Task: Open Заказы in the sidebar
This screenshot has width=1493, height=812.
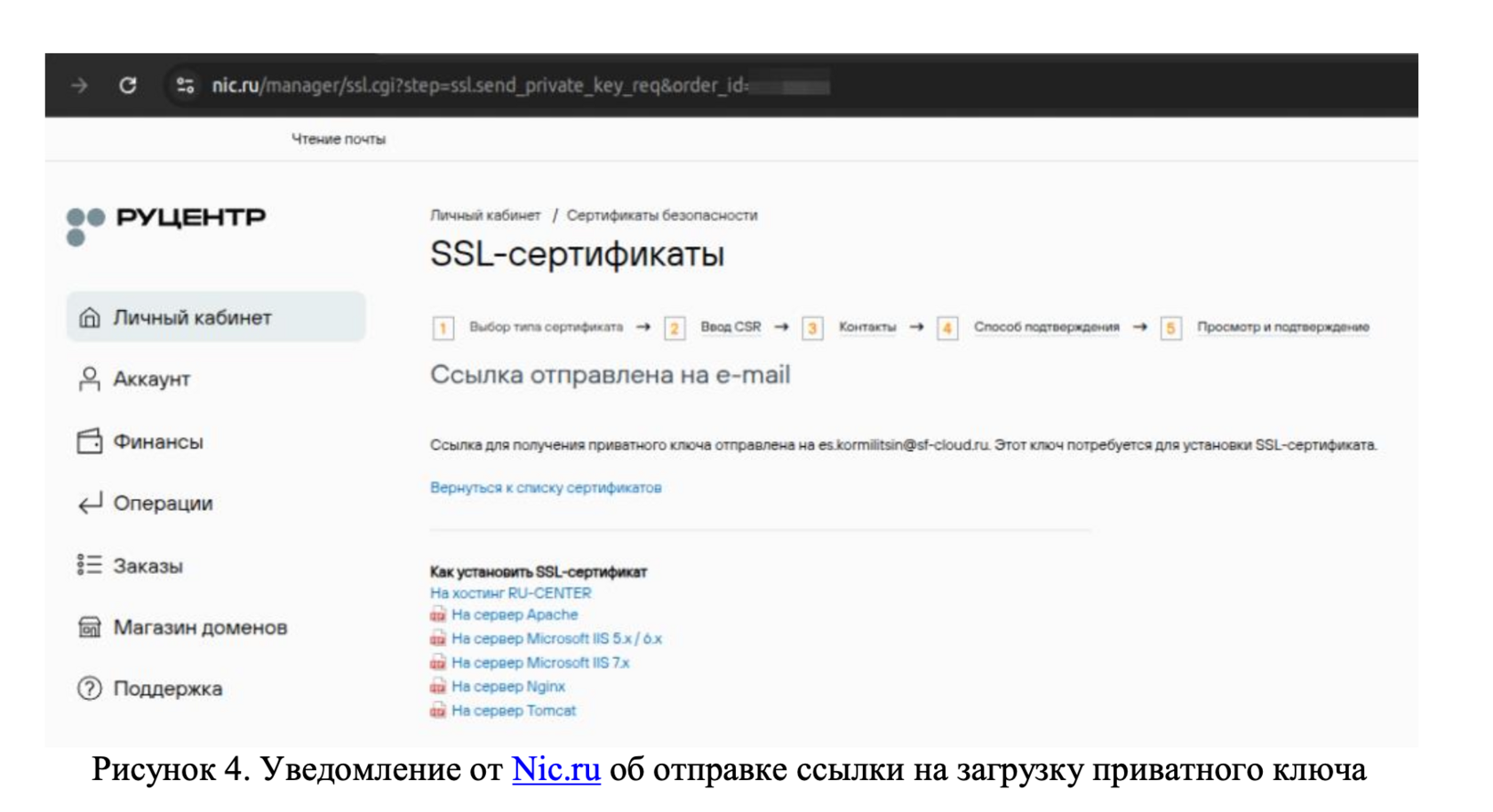Action: tap(148, 566)
